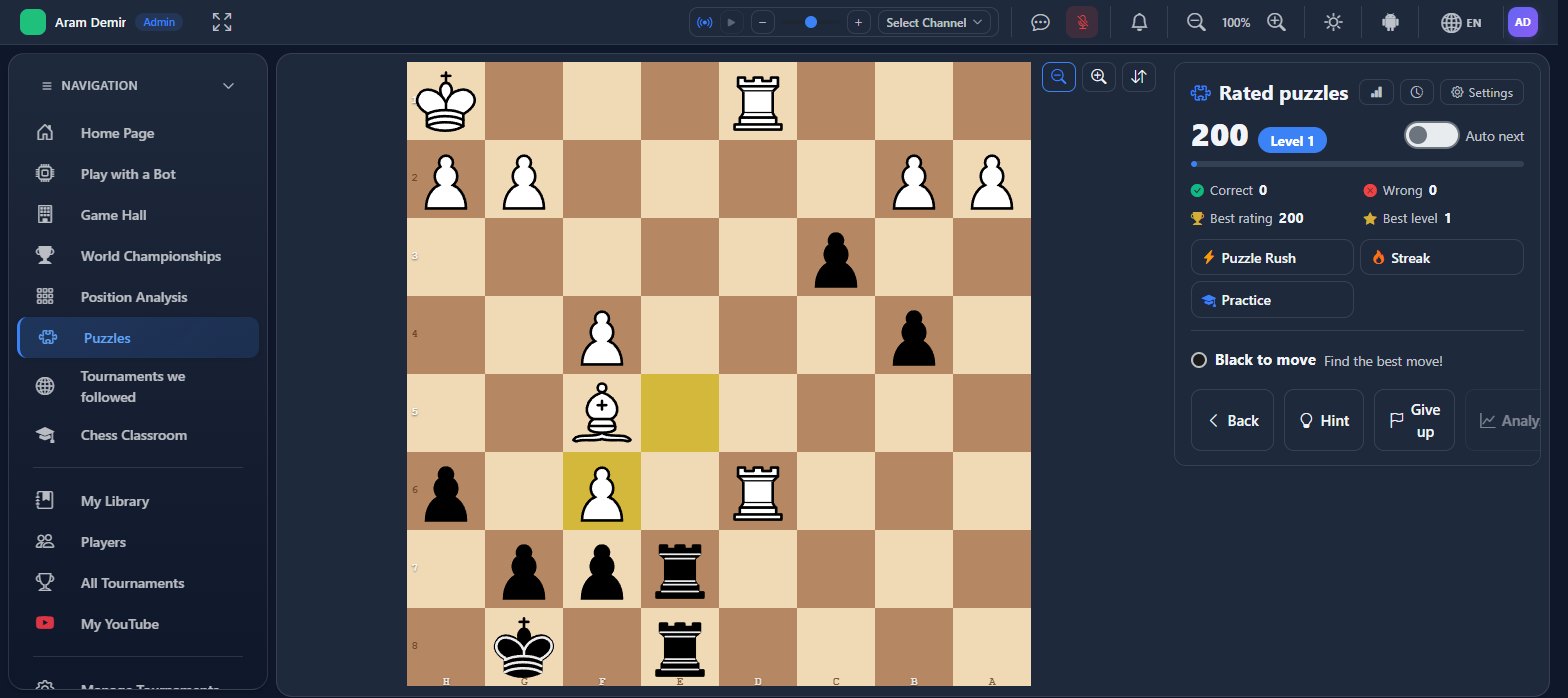Zoom in page with top-bar magnifier plus
This screenshot has height=698, width=1568.
pos(1275,22)
